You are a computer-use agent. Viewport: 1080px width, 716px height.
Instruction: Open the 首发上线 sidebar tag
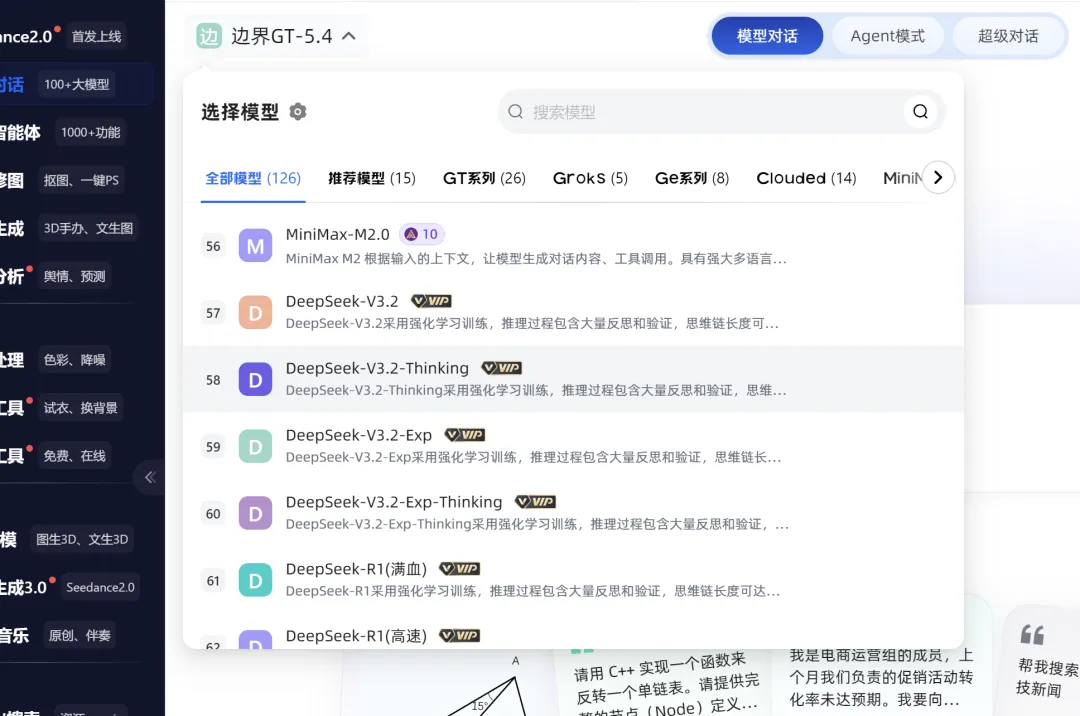click(96, 36)
